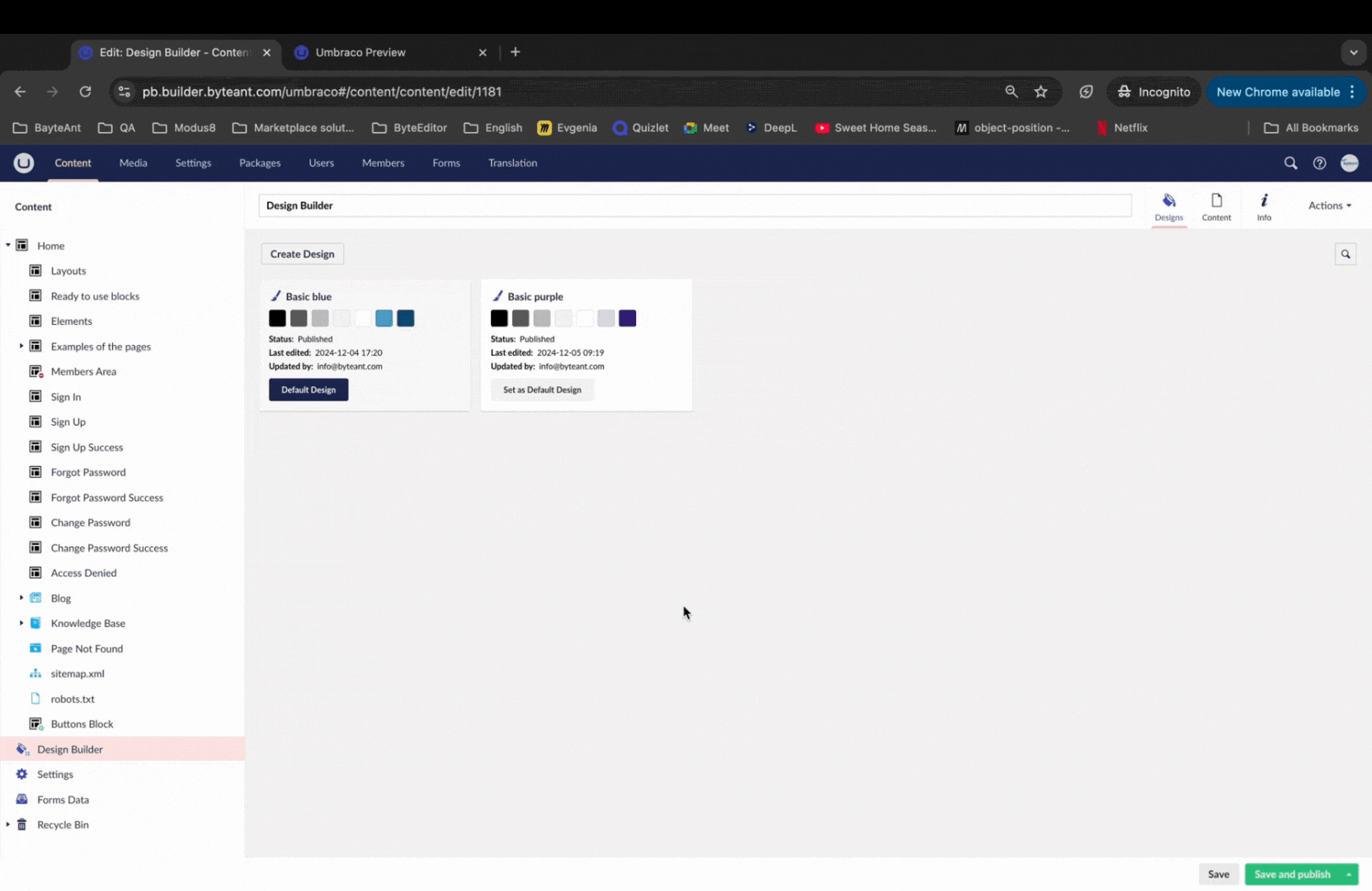This screenshot has width=1372, height=891.
Task: Switch to the Media section in top navigation
Action: click(133, 163)
